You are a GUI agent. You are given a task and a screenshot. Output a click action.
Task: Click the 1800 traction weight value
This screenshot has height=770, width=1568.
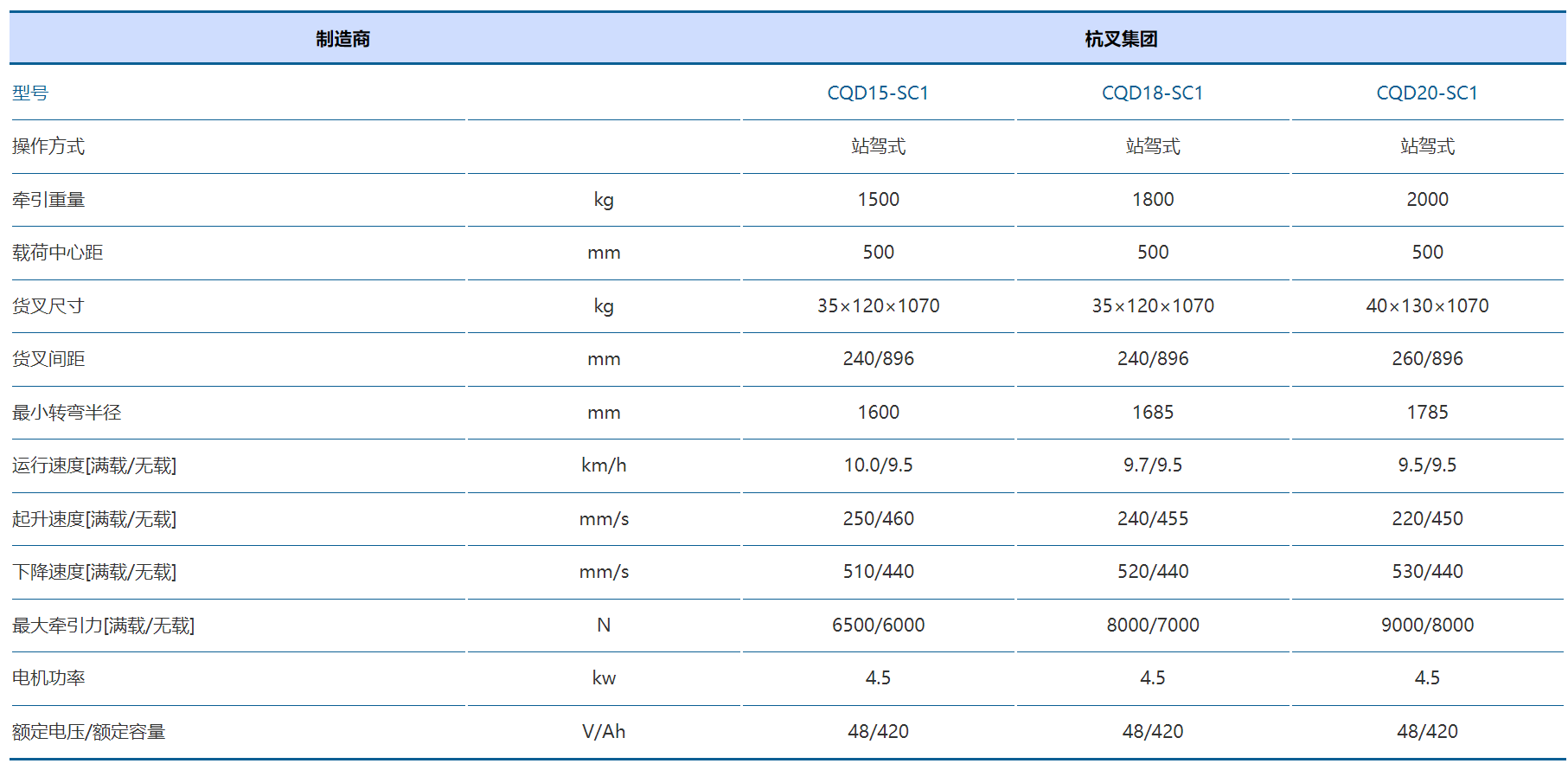[1152, 200]
